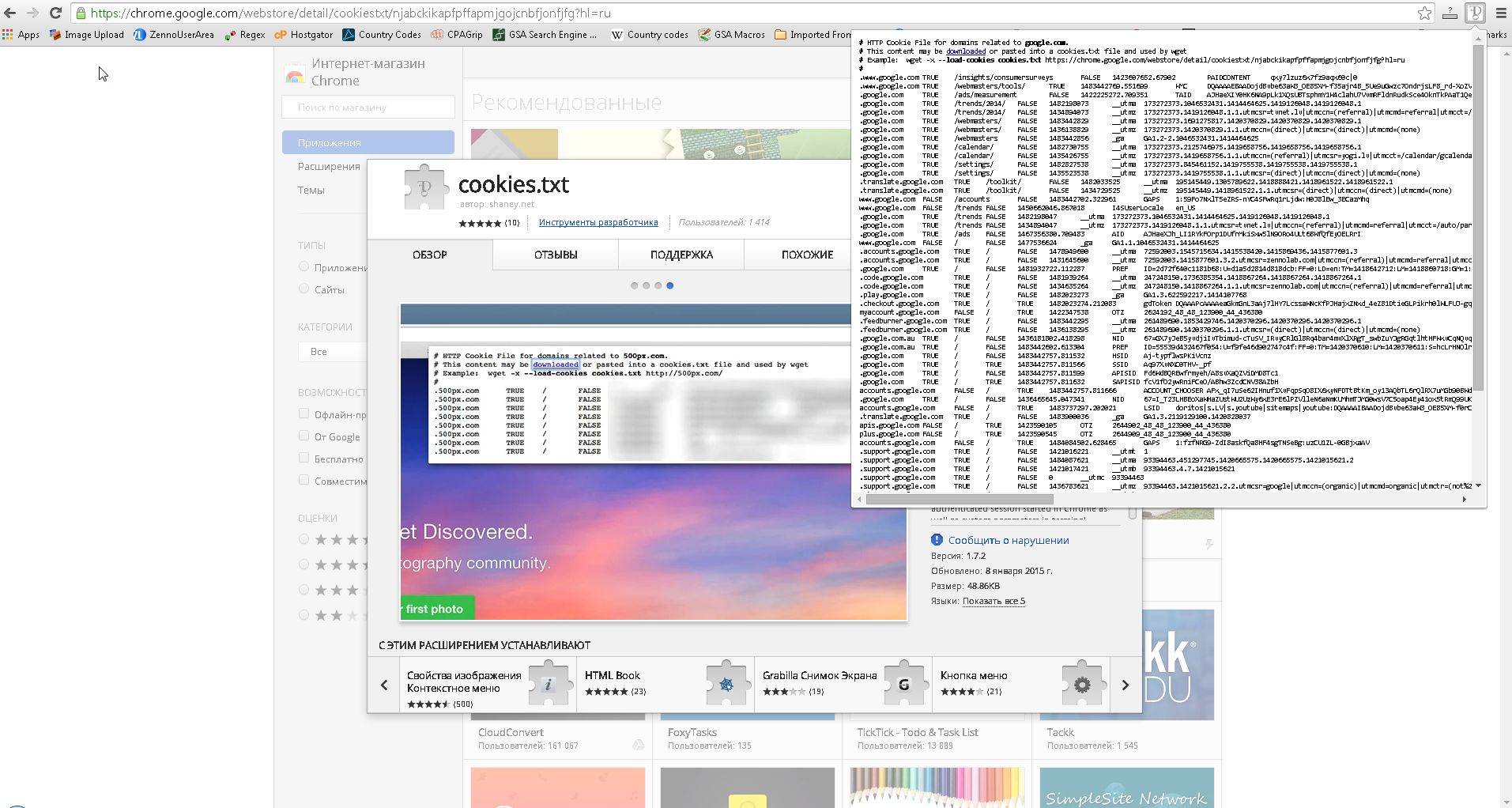1512x808 pixels.
Task: Open the Инструменты разработчика category link
Action: [598, 223]
